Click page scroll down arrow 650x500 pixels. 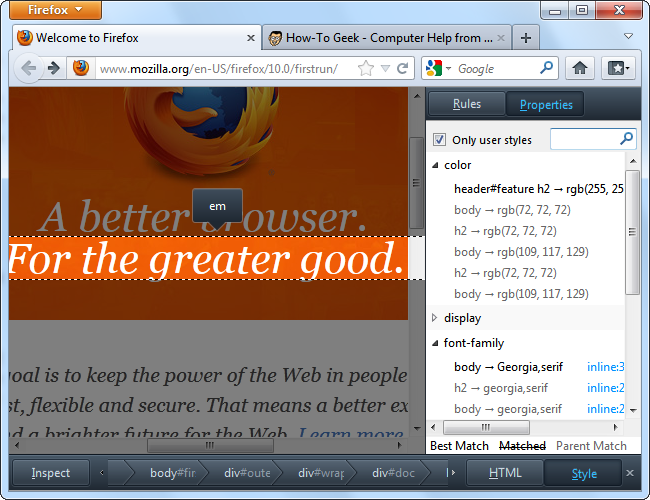tap(417, 428)
